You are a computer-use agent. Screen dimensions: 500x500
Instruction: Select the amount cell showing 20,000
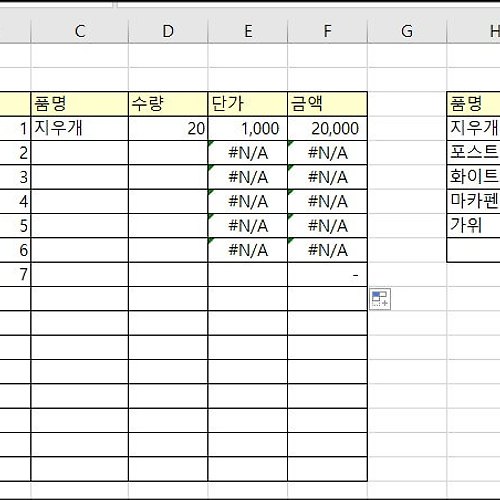(x=328, y=128)
